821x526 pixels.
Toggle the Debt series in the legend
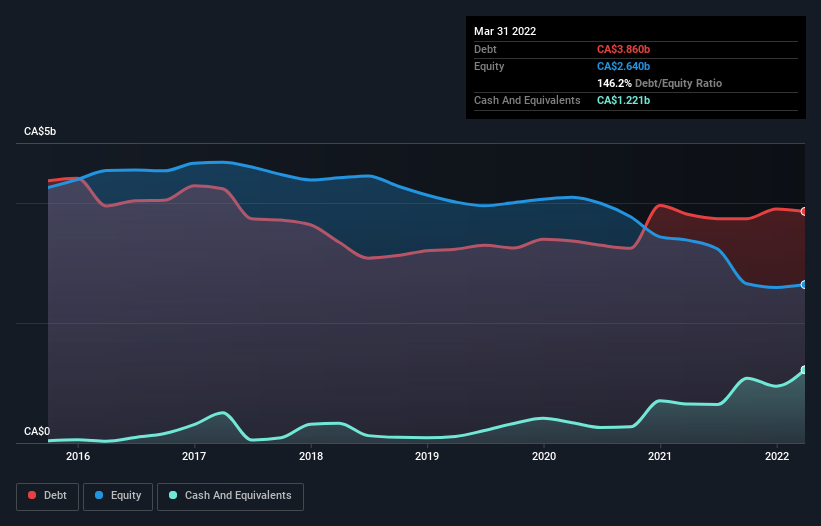point(48,496)
